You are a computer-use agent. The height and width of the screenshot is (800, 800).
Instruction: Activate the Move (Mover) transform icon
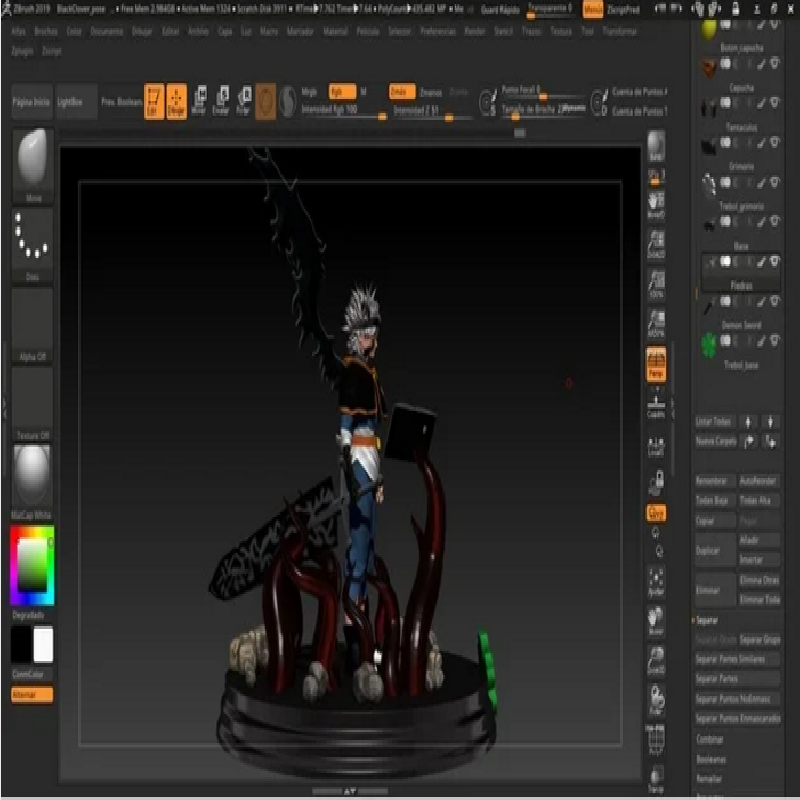(198, 100)
